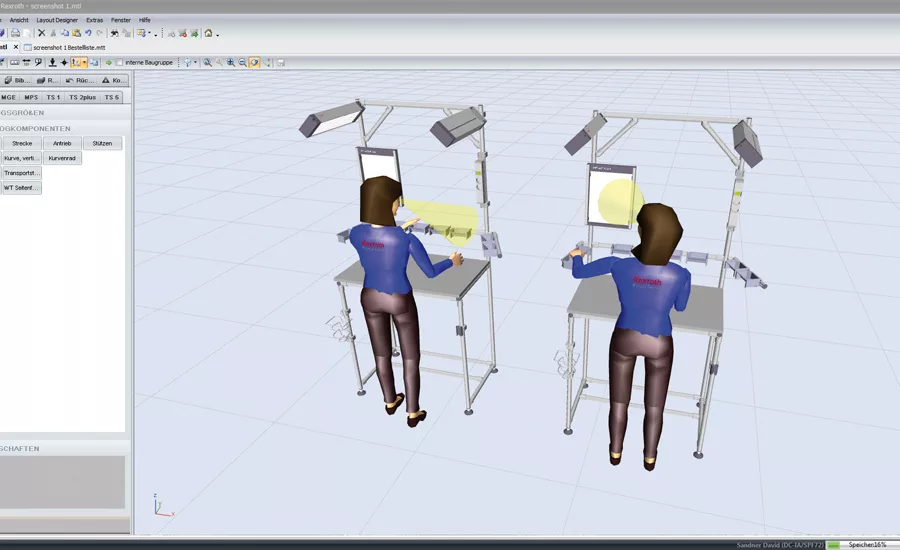900x550 pixels.
Task: Click the Home house icon
Action: [208, 33]
